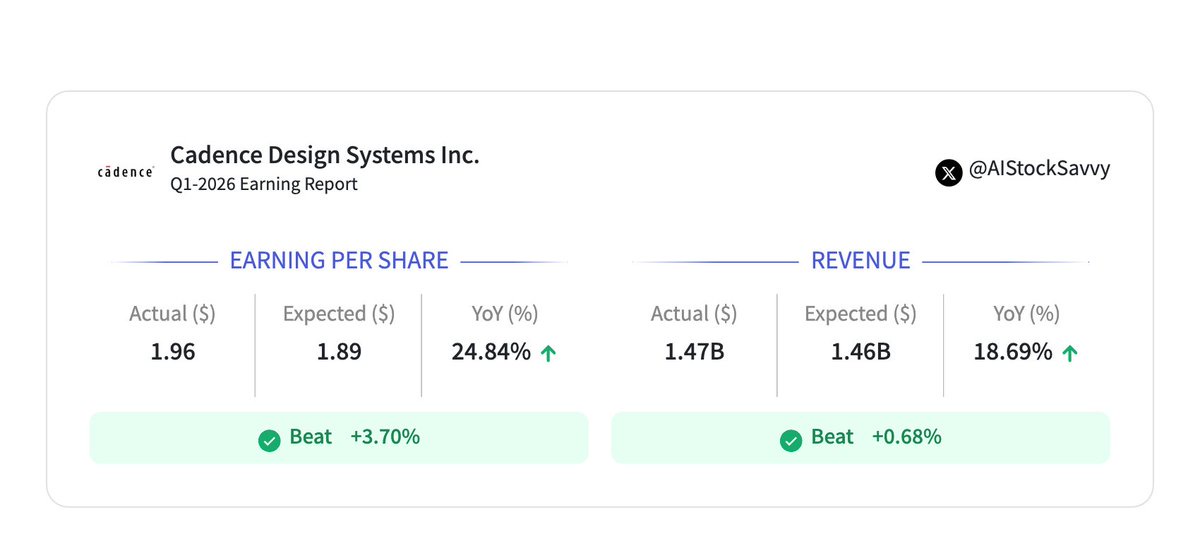This screenshot has width=1200, height=551.
Task: Click the 24.84% EPS YoY figure
Action: pyautogui.click(x=491, y=352)
